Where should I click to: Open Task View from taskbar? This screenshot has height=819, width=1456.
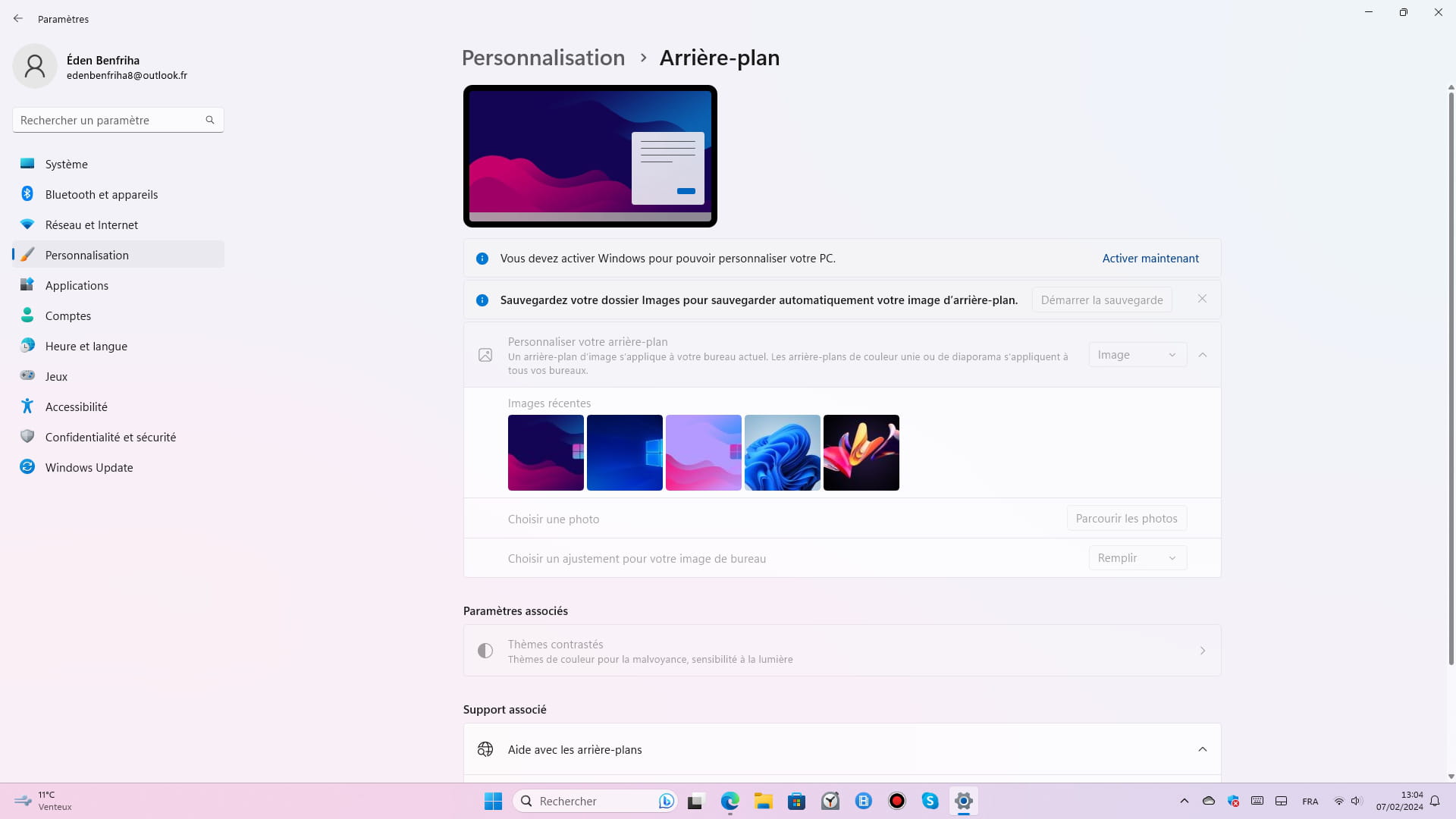point(696,801)
